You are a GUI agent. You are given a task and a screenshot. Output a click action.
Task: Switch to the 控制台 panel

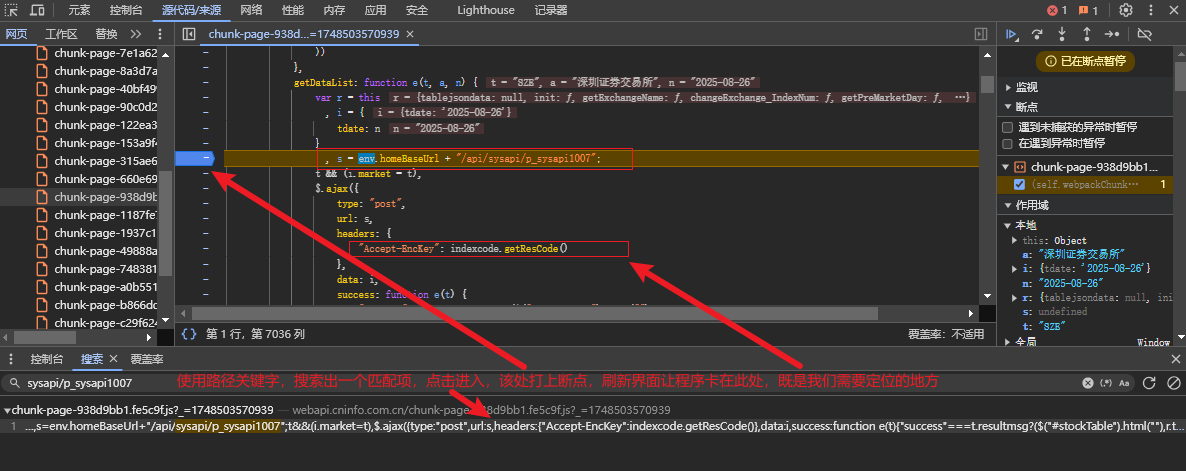coord(126,11)
